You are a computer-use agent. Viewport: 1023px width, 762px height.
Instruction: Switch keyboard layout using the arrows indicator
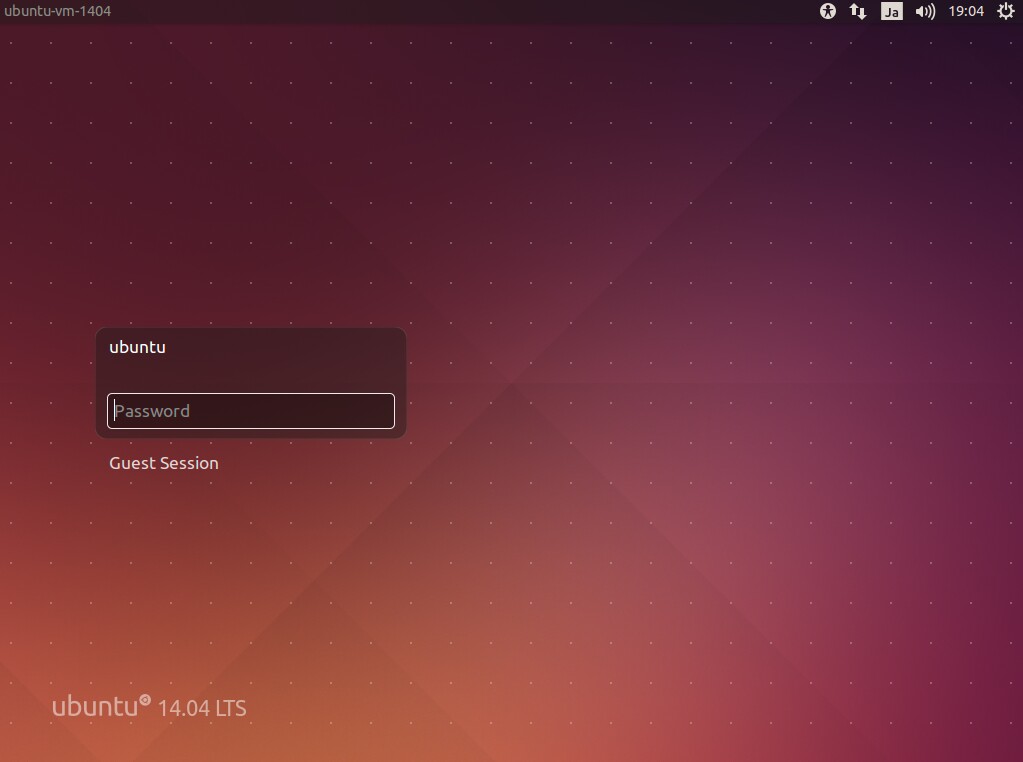tap(857, 11)
